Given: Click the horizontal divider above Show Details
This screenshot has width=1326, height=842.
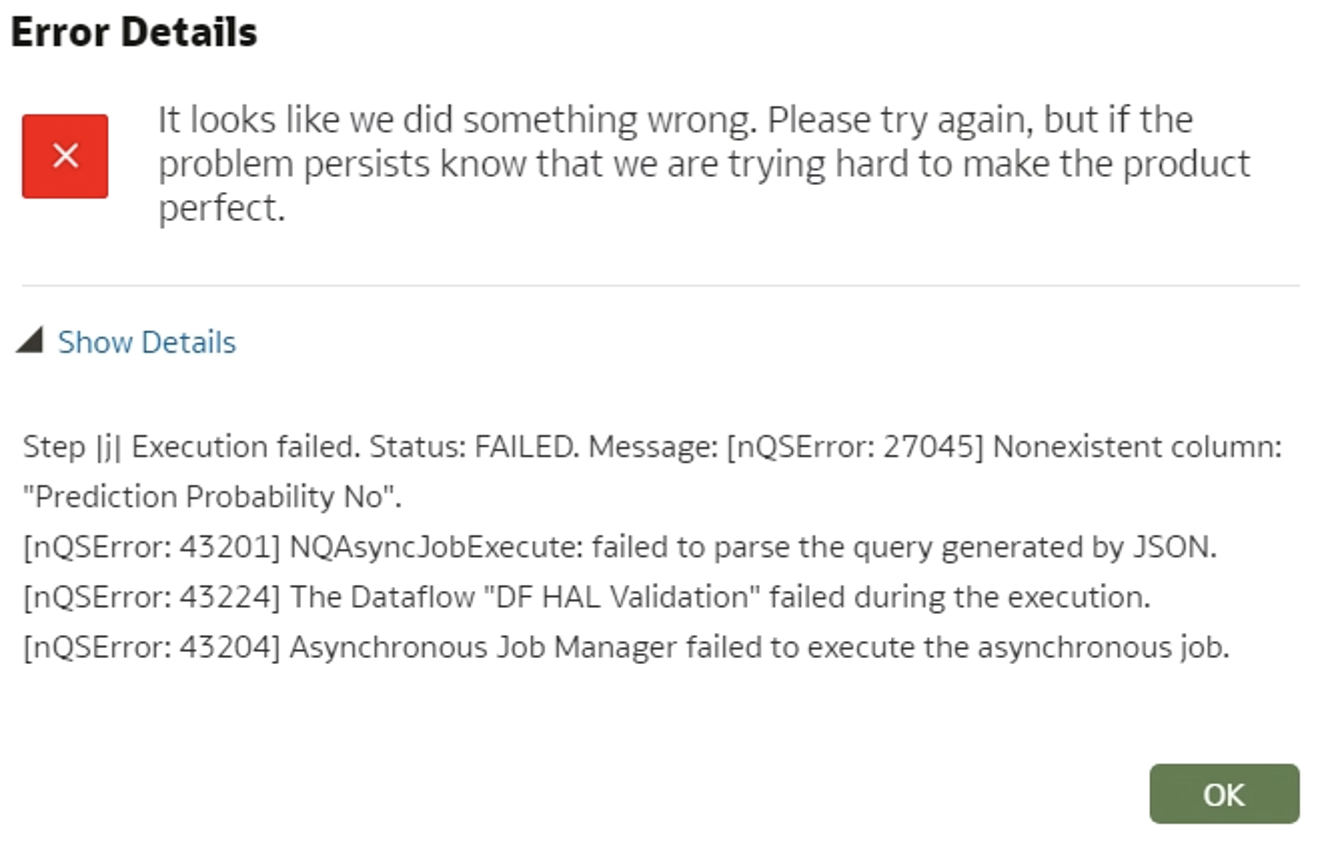Looking at the screenshot, I should click(x=660, y=286).
